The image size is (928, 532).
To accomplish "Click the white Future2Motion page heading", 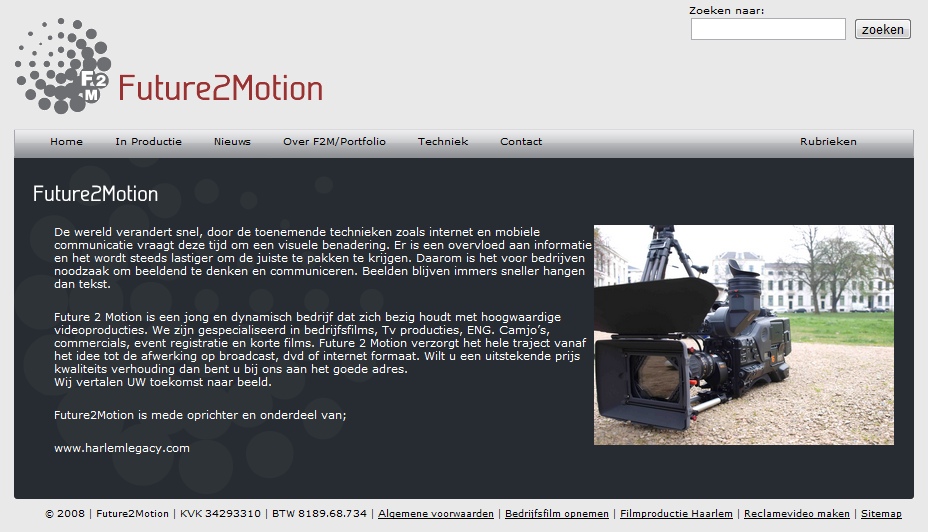I will click(95, 194).
